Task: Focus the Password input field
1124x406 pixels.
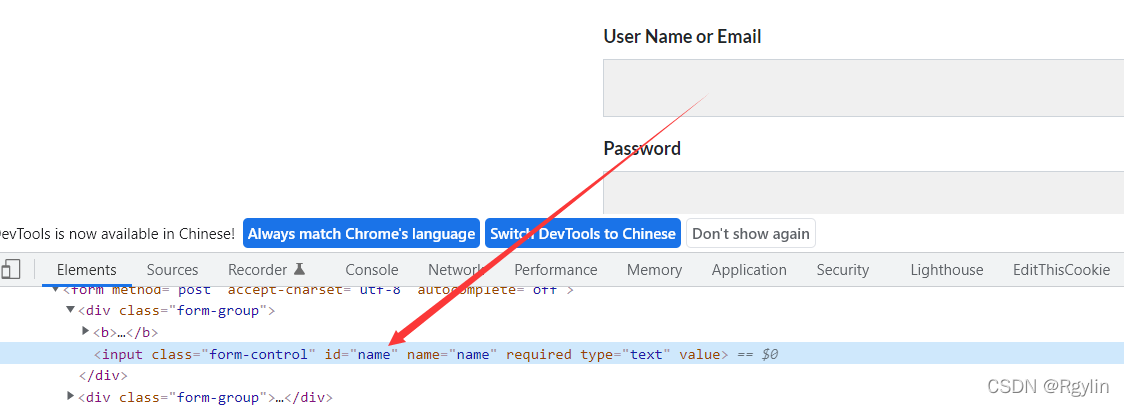Action: click(863, 192)
